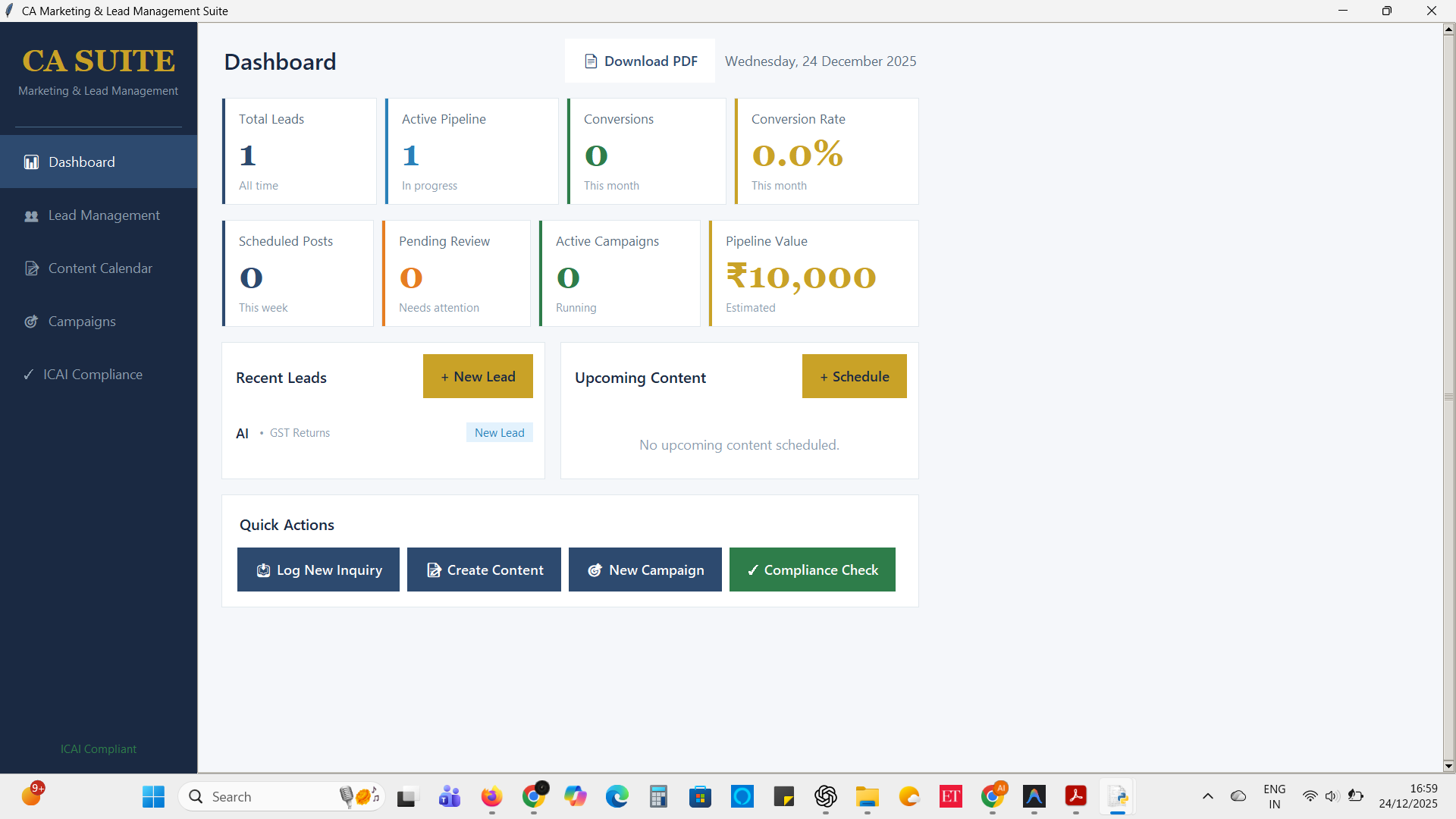
Task: Click the Log New Inquiry icon
Action: tap(263, 570)
